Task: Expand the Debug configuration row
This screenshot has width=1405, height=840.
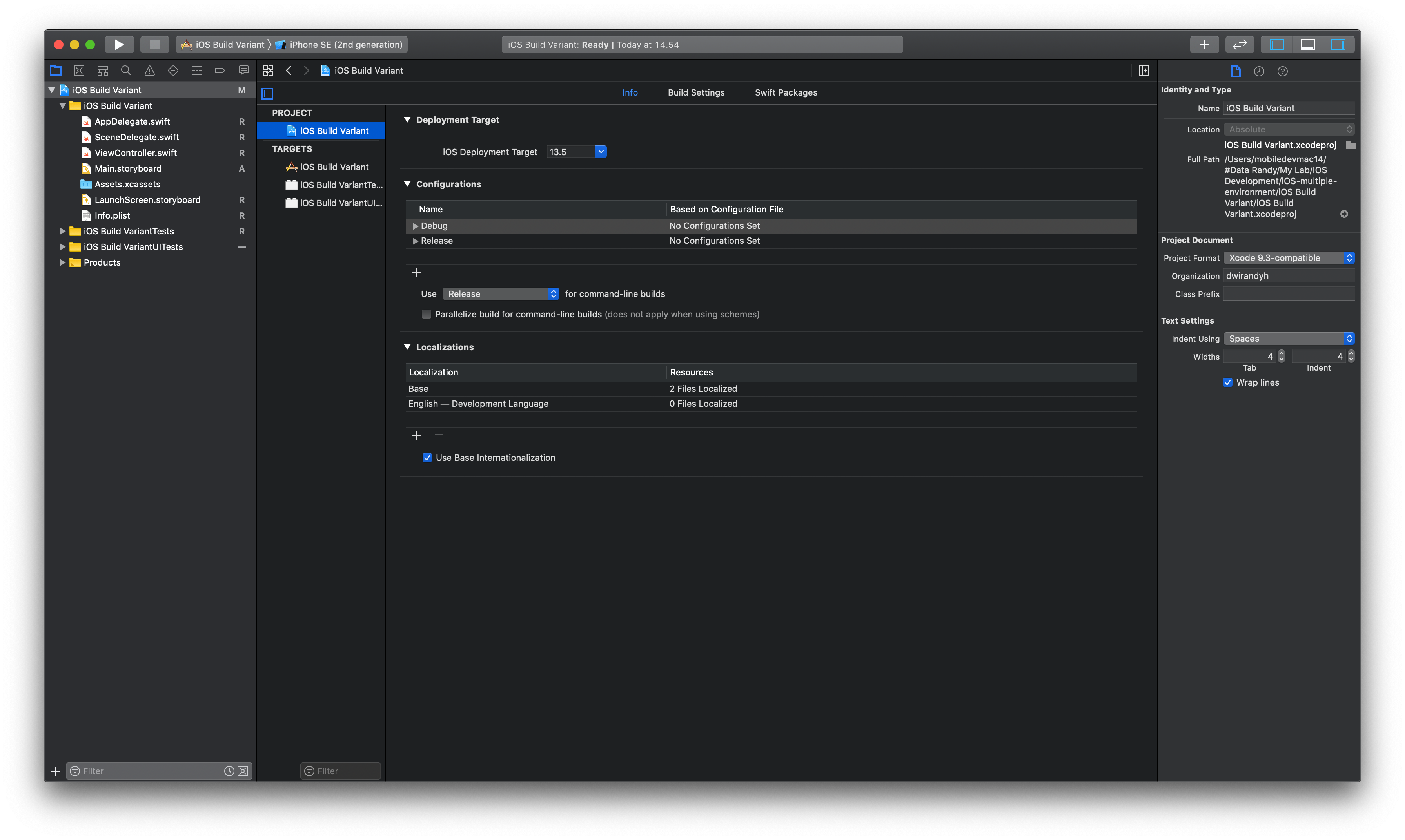Action: coord(415,226)
